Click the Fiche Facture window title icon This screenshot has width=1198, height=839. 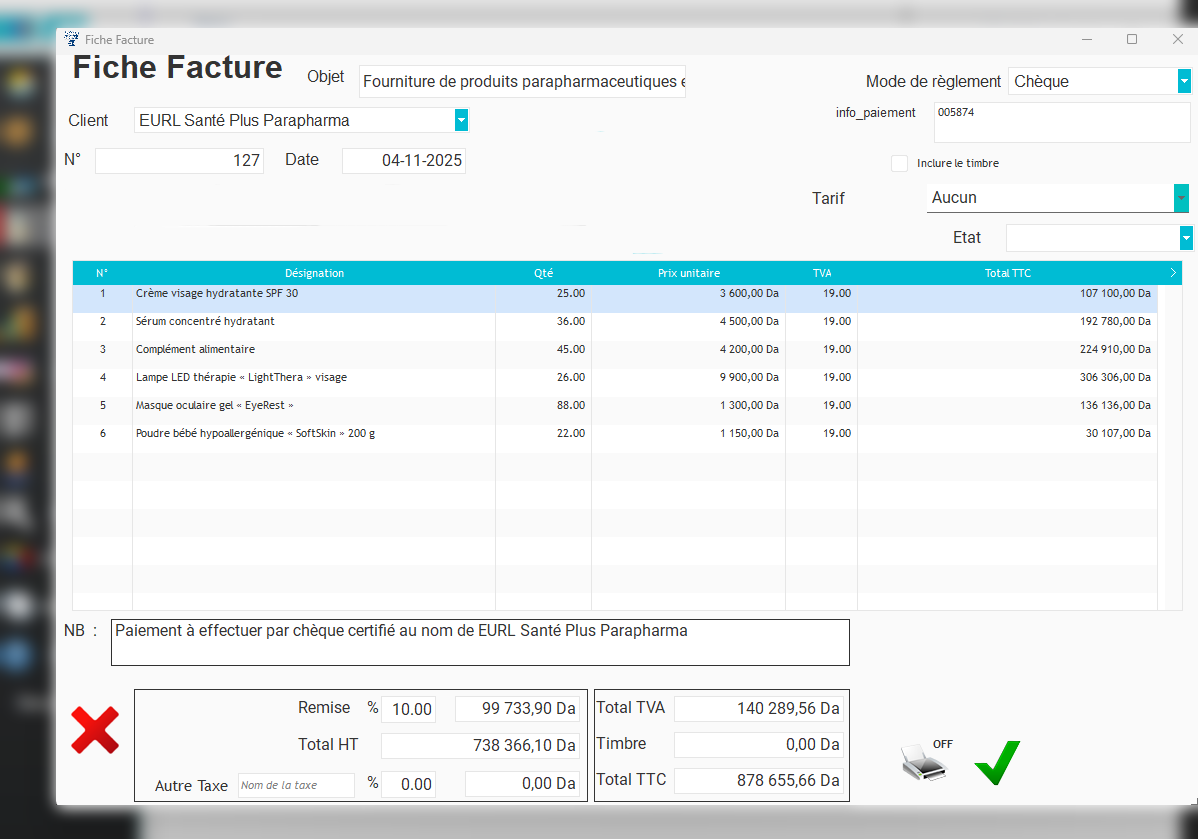(x=71, y=39)
